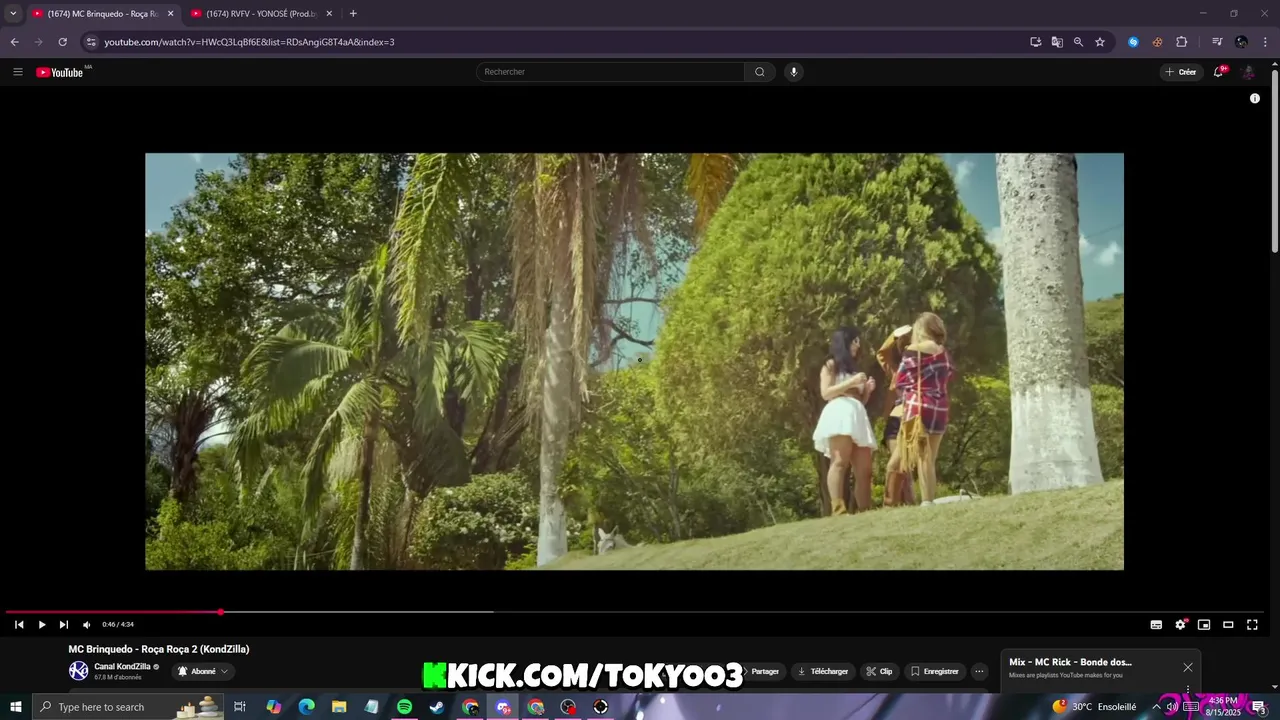Open the Shazam browser extension

1133,42
